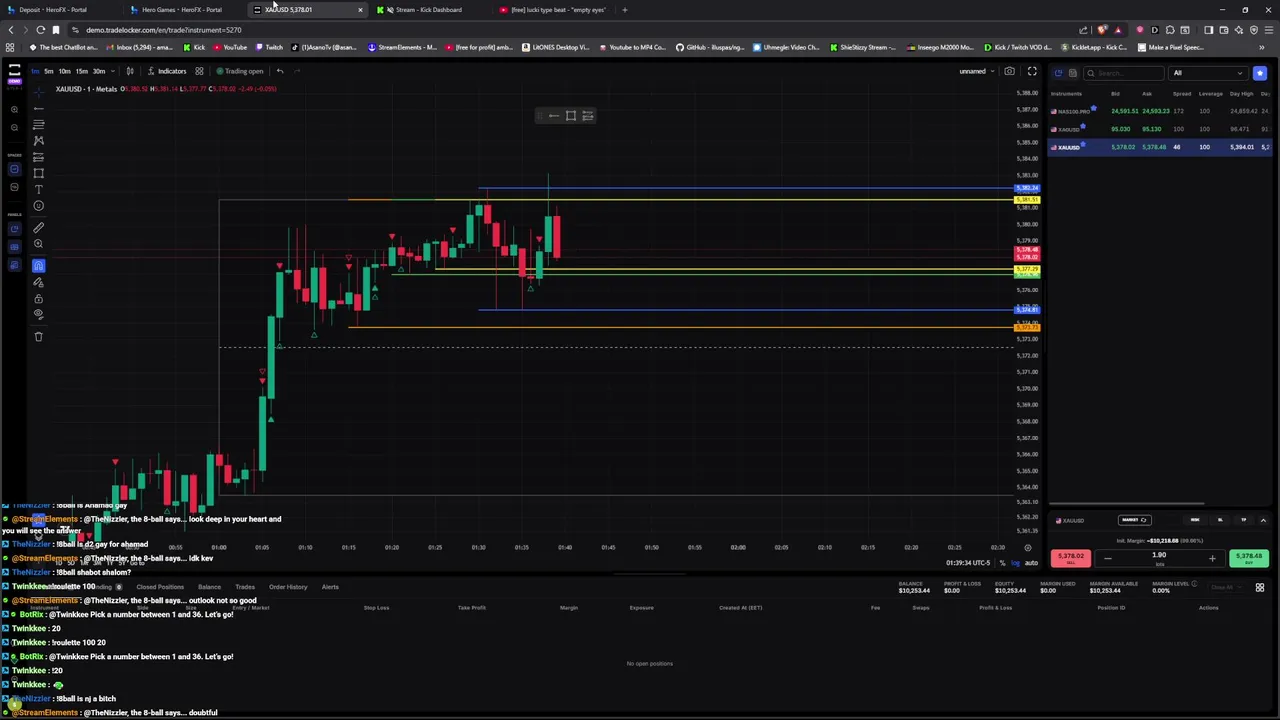Select the 15m timeframe
Image resolution: width=1280 pixels, height=720 pixels.
[x=81, y=71]
